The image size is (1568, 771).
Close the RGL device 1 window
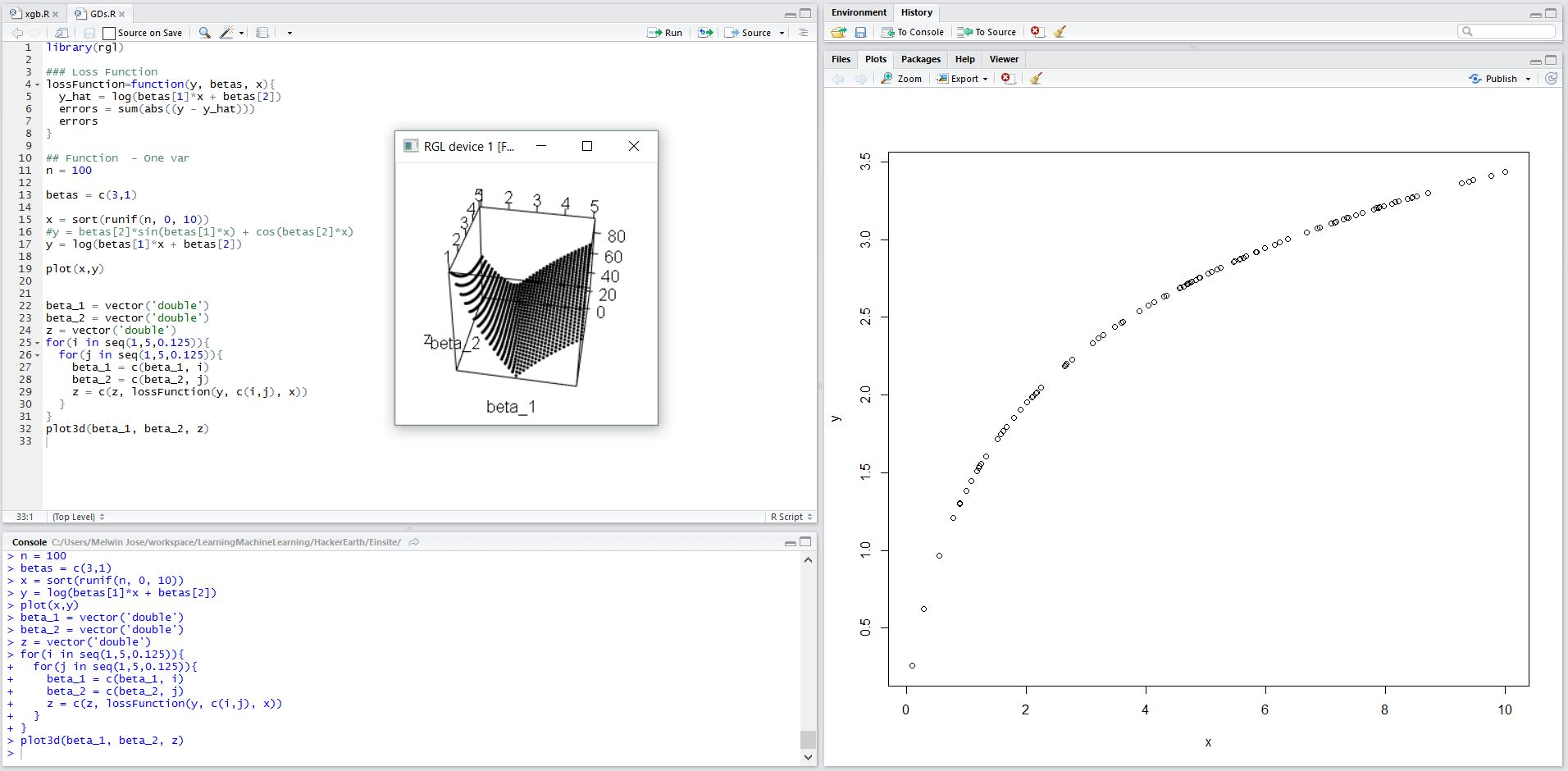(633, 146)
